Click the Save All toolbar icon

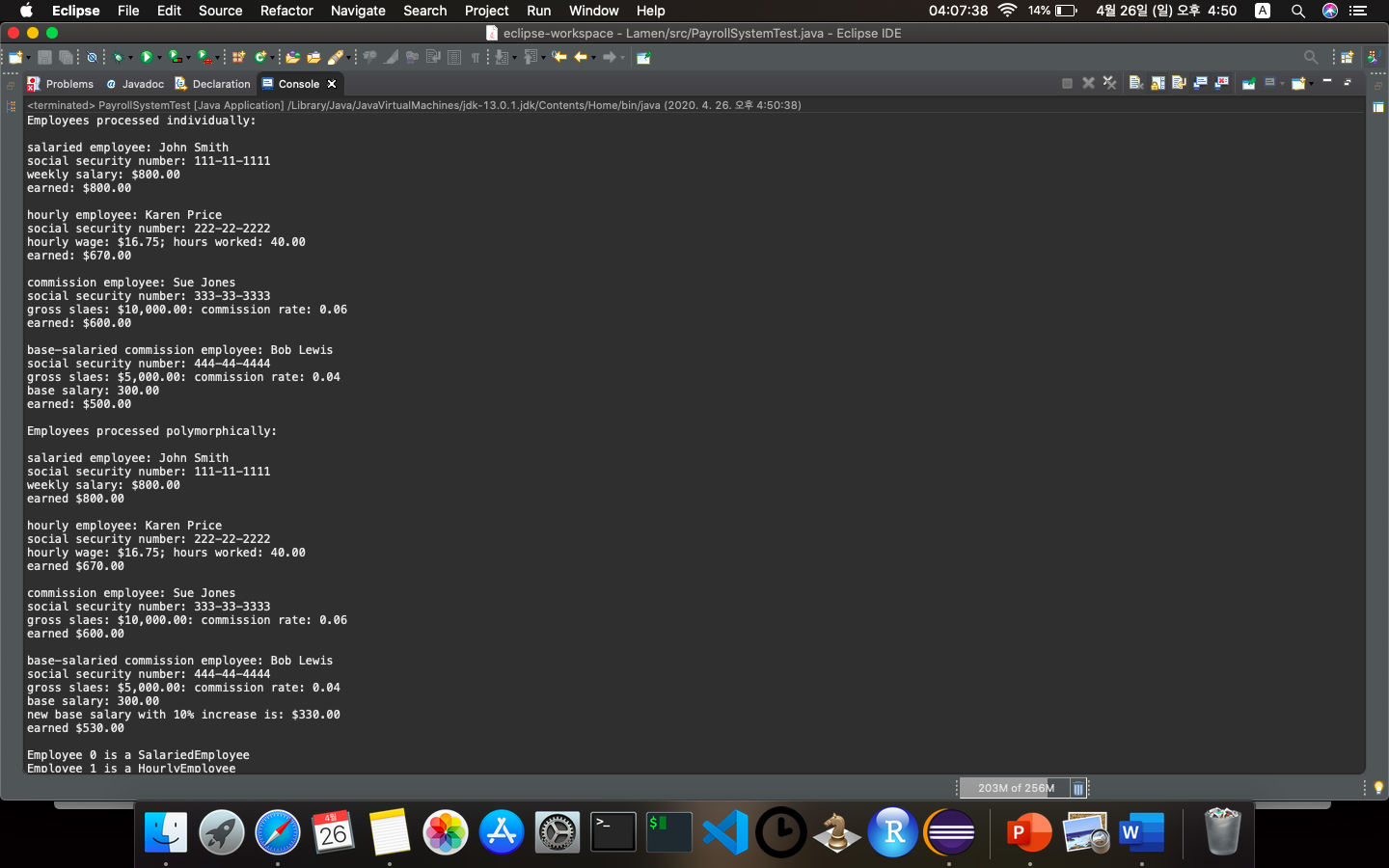pyautogui.click(x=66, y=57)
